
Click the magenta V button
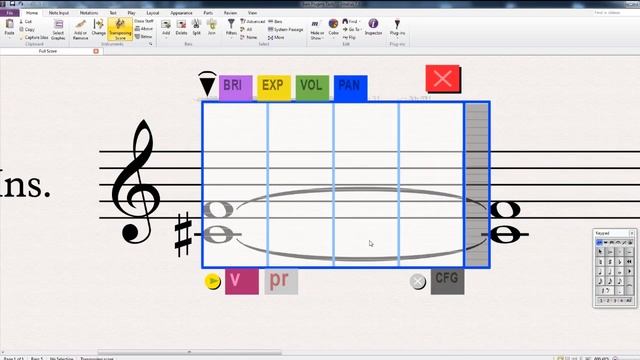[242, 281]
